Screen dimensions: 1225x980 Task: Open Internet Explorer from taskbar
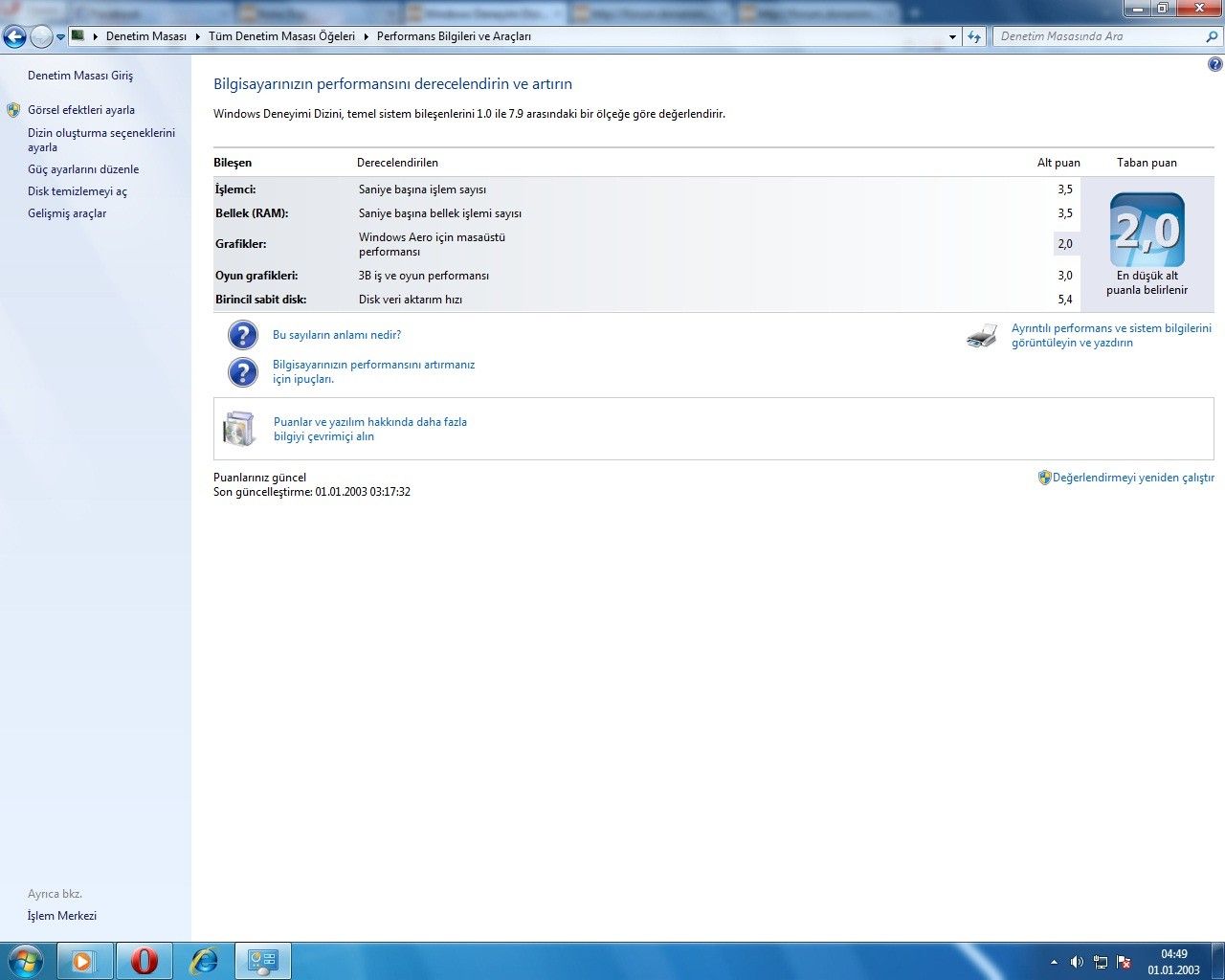pyautogui.click(x=204, y=961)
